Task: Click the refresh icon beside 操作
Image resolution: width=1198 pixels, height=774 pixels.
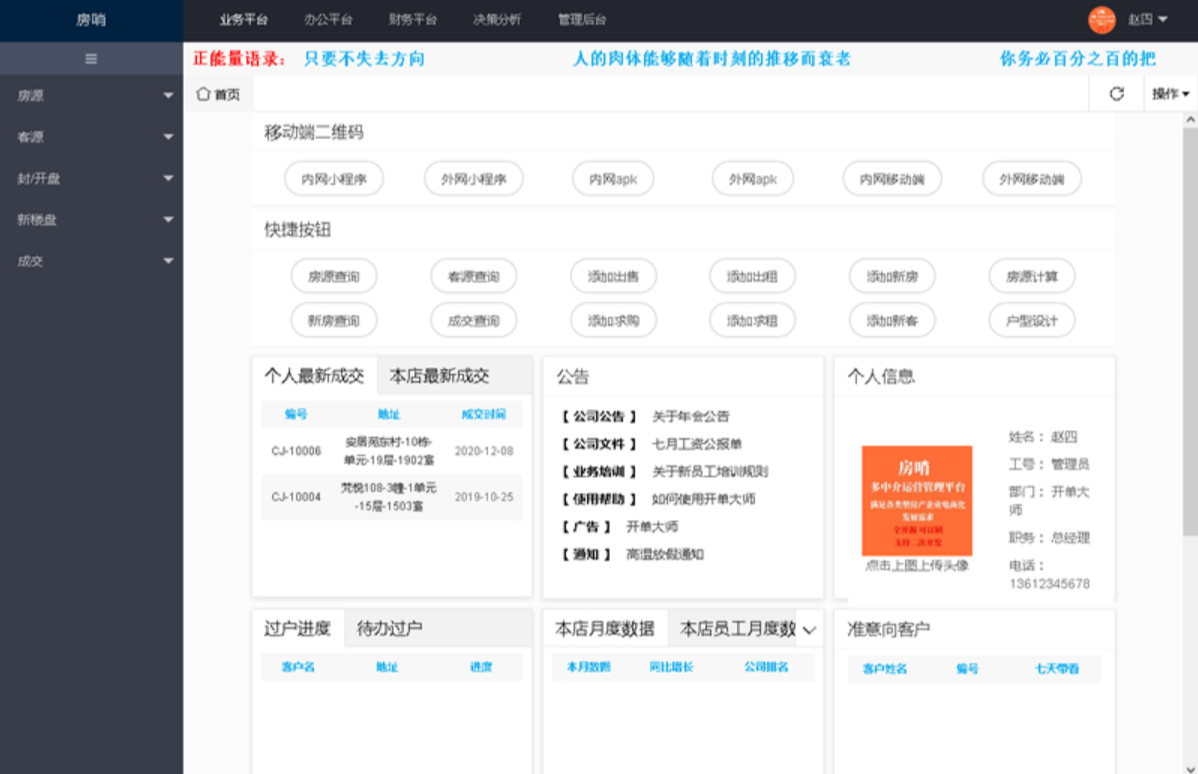Action: [1117, 94]
